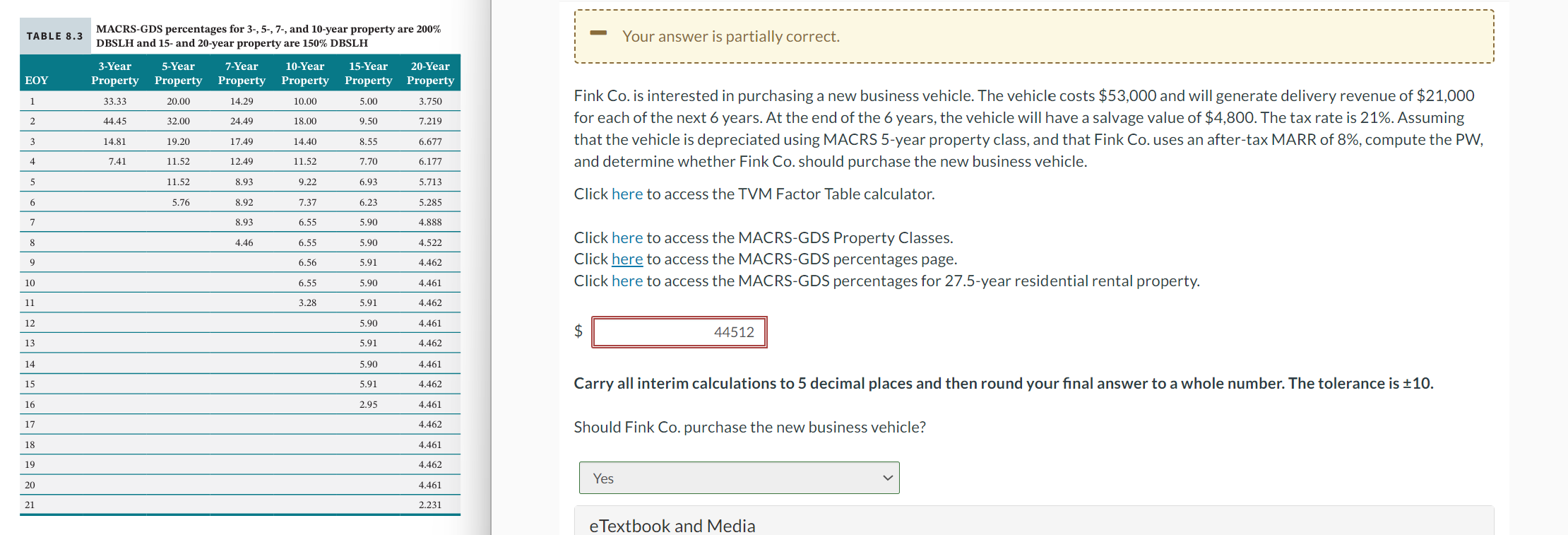Click the EOY column header
The height and width of the screenshot is (535, 1568).
(x=37, y=81)
